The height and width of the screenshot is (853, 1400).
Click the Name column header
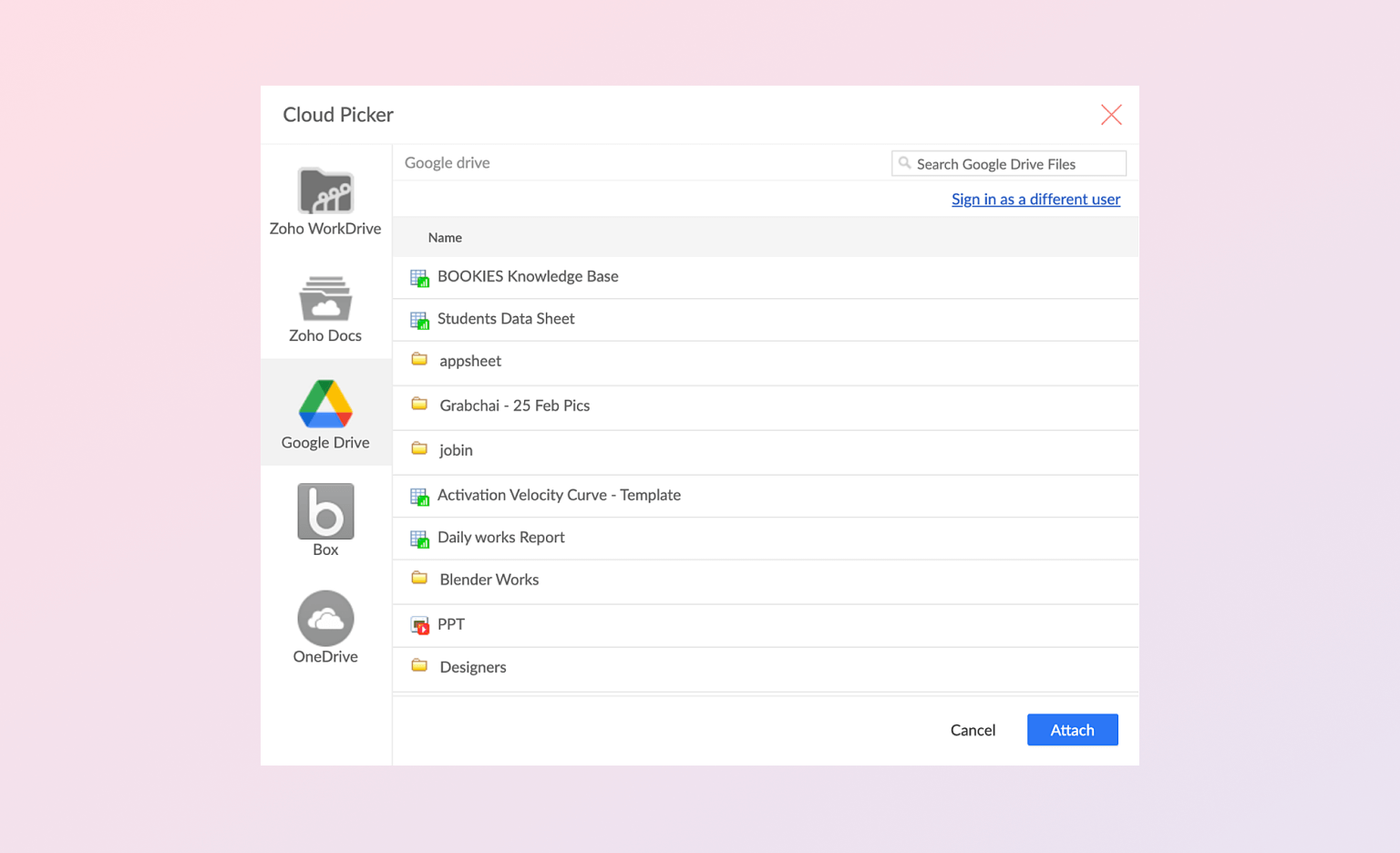point(445,238)
